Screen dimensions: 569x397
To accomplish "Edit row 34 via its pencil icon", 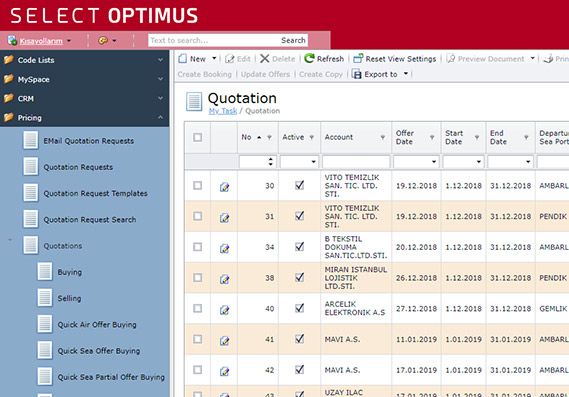I will [225, 249].
